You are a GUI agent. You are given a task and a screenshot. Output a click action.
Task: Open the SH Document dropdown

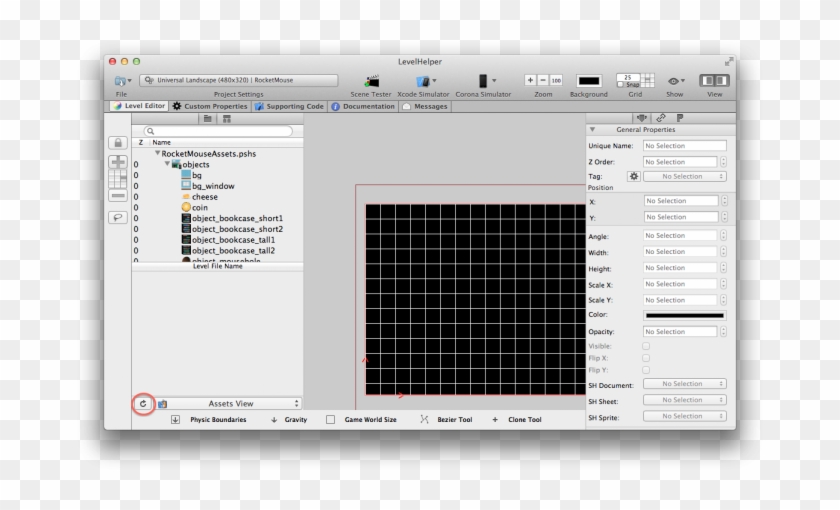(684, 384)
